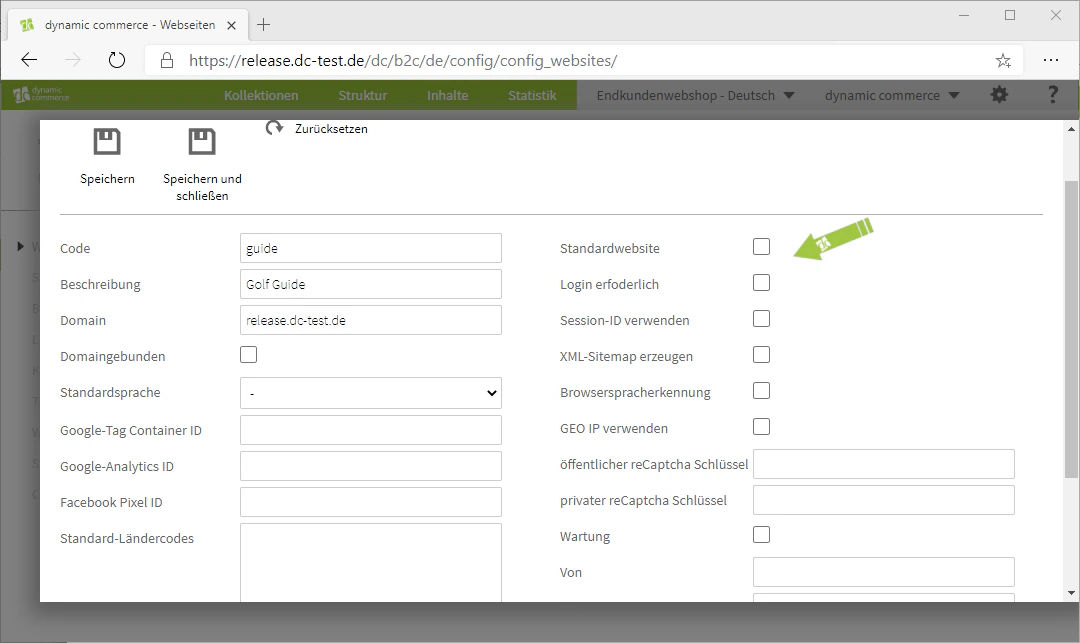Open the dynamic commerce user dropdown

click(892, 95)
